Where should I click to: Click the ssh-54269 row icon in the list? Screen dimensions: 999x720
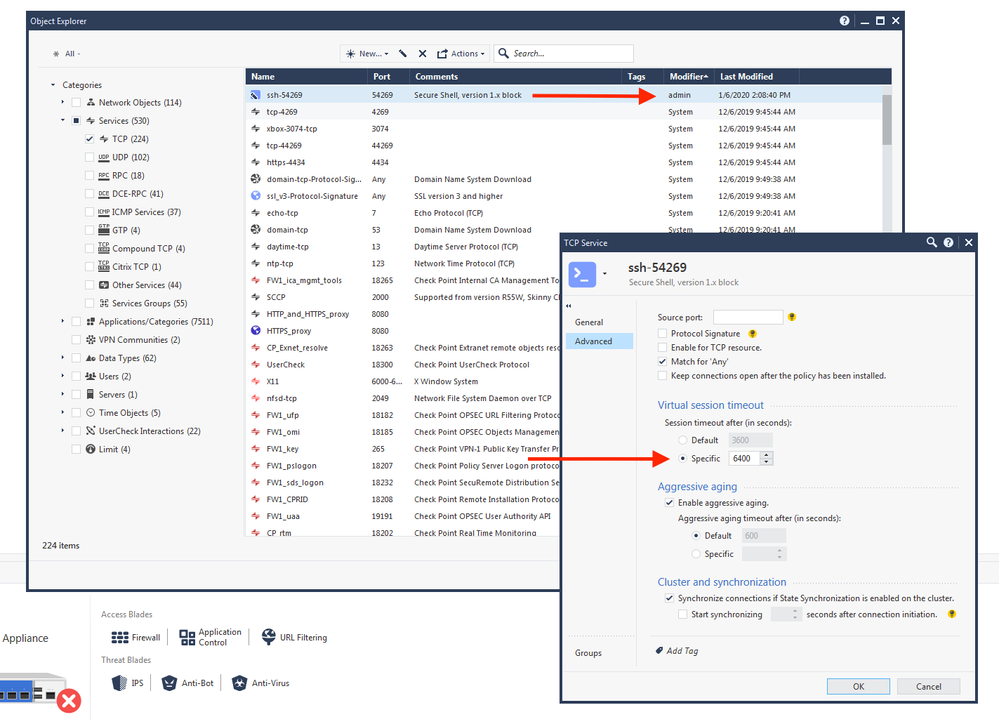click(x=255, y=95)
